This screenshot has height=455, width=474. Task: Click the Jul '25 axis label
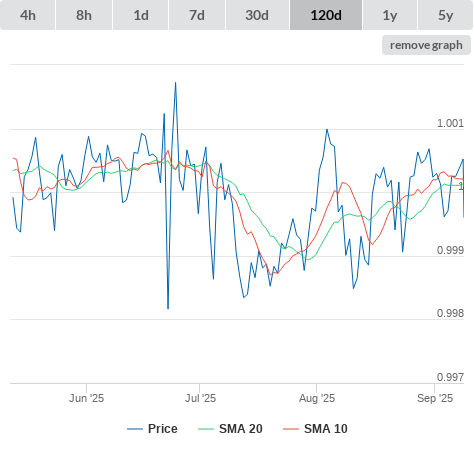coord(200,398)
